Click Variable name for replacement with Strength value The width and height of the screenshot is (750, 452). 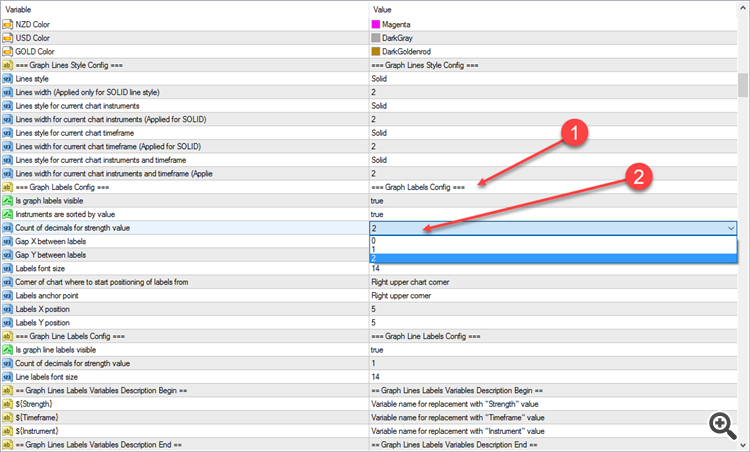pos(455,404)
